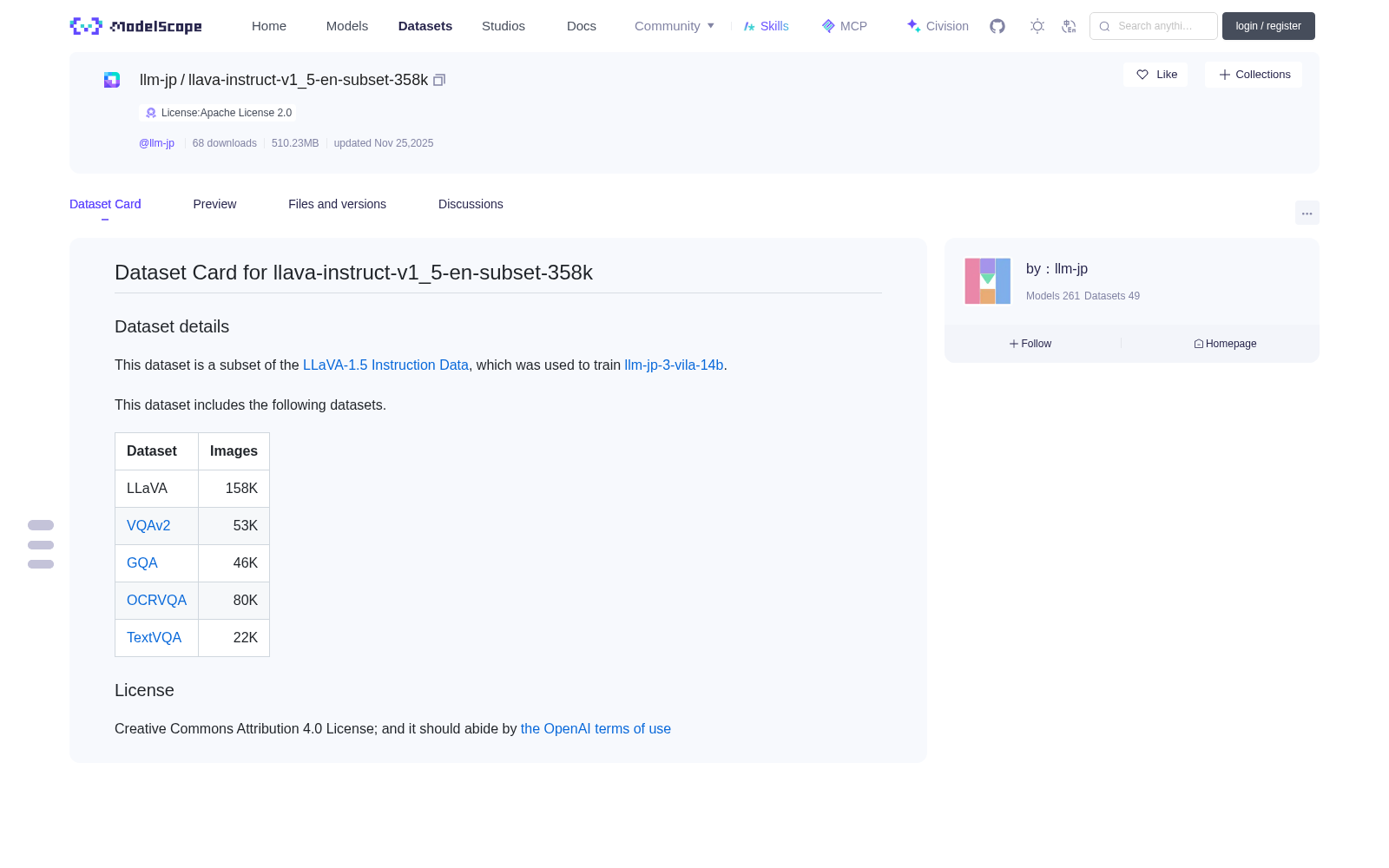Click 'Models 261' count text
The width and height of the screenshot is (1389, 868).
1053,296
